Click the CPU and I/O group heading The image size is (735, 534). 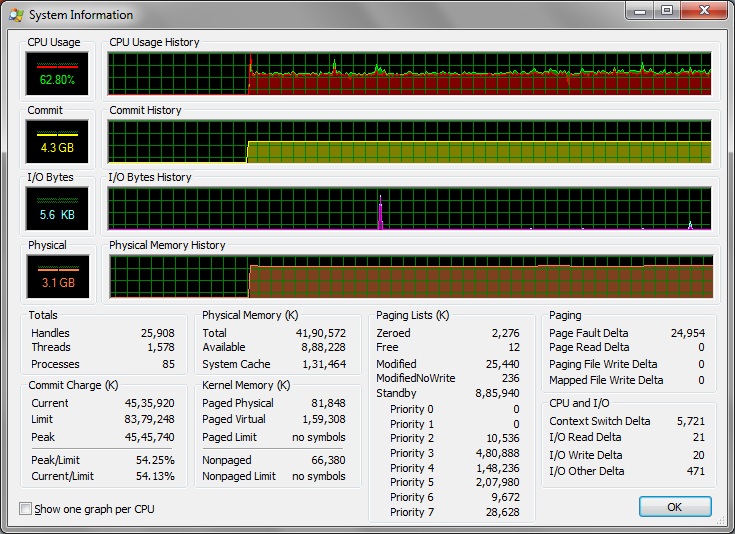(x=579, y=403)
